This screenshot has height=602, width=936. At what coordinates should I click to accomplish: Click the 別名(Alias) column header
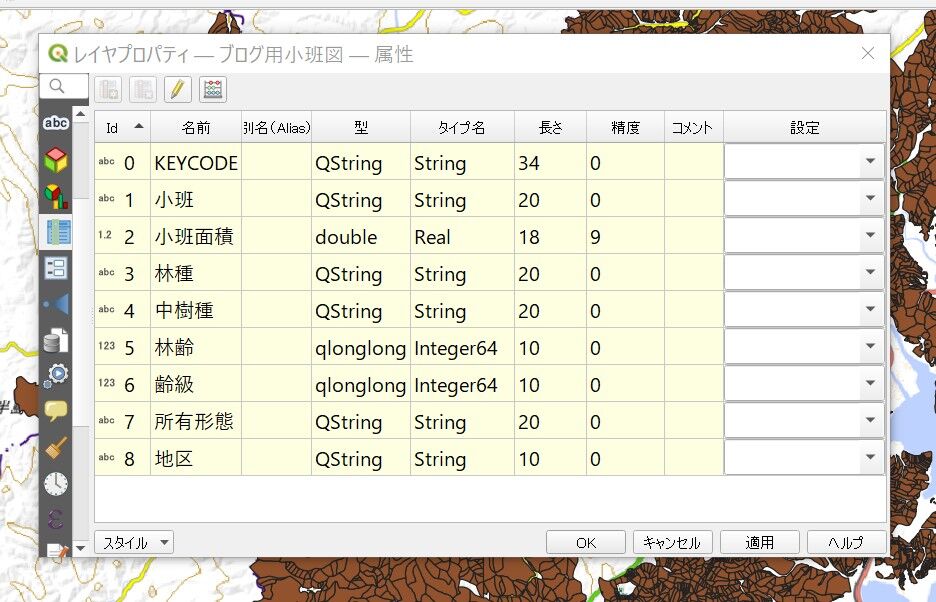276,127
